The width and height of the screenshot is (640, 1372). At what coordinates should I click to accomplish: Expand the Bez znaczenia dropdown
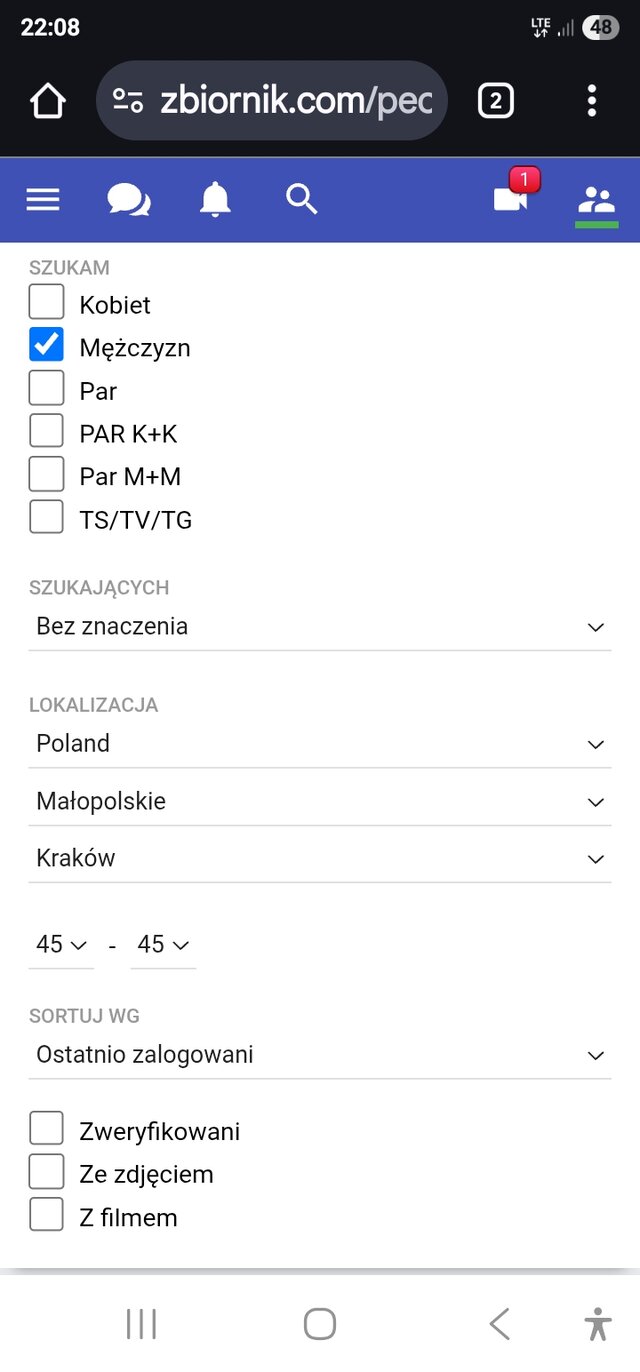[320, 627]
